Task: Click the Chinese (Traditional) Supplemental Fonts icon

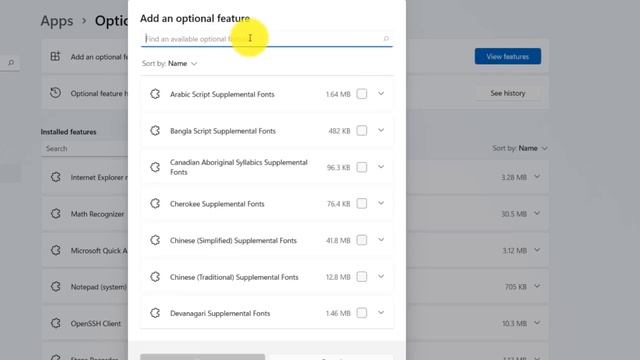Action: (155, 277)
